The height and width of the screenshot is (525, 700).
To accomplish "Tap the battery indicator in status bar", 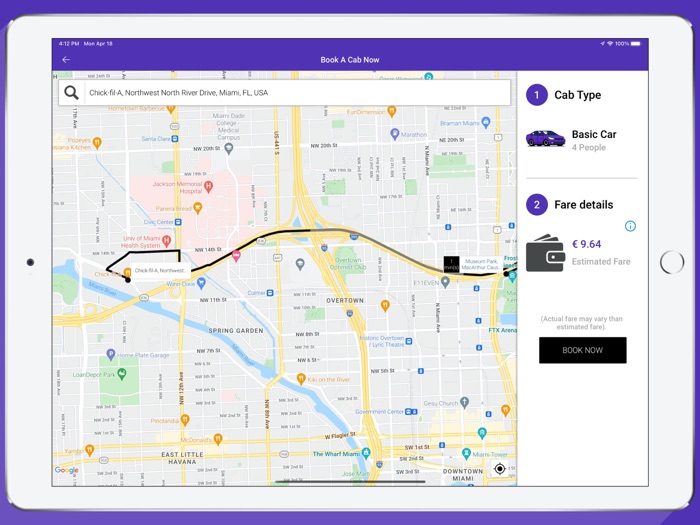I will point(636,44).
